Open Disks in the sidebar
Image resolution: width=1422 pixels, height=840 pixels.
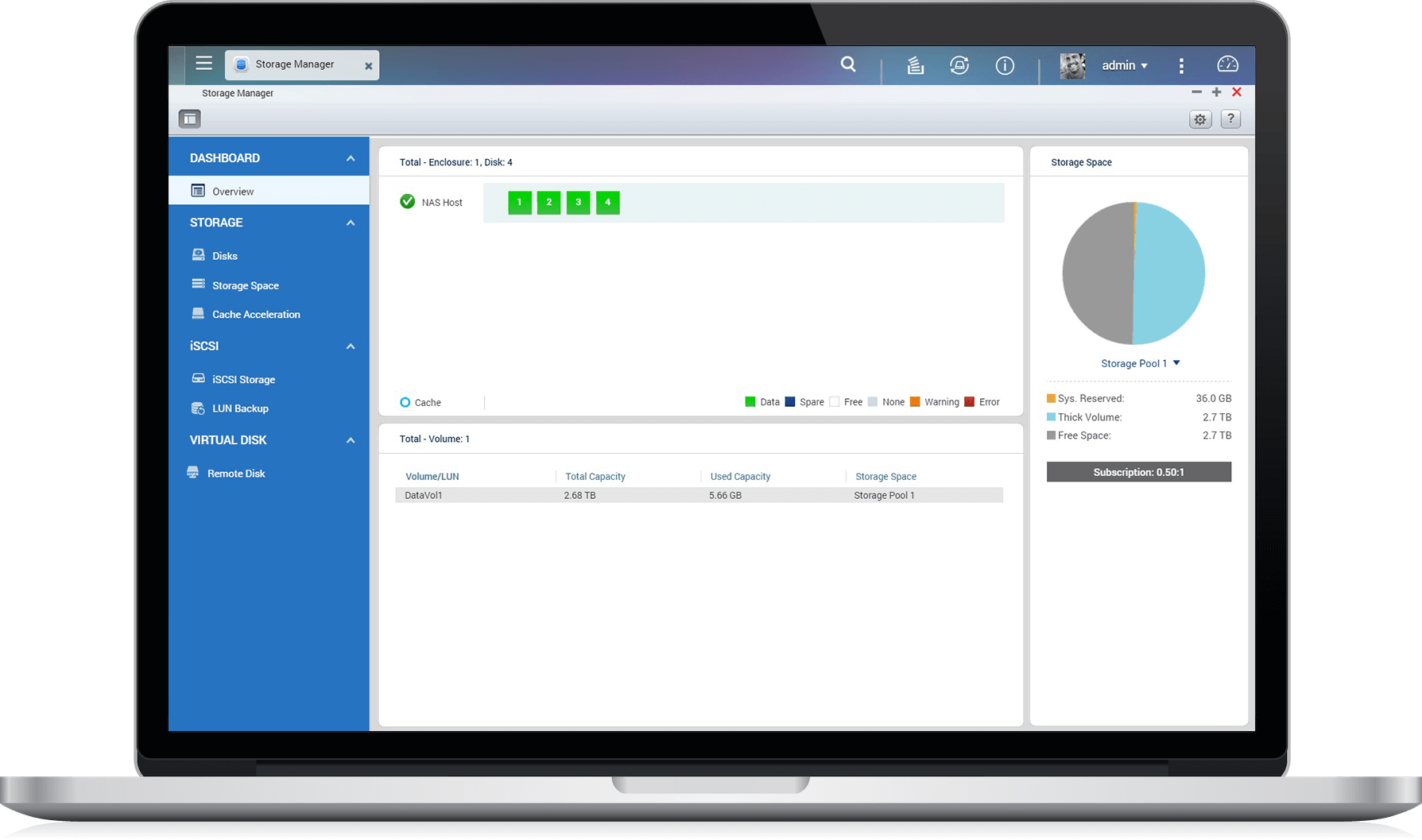(x=225, y=256)
